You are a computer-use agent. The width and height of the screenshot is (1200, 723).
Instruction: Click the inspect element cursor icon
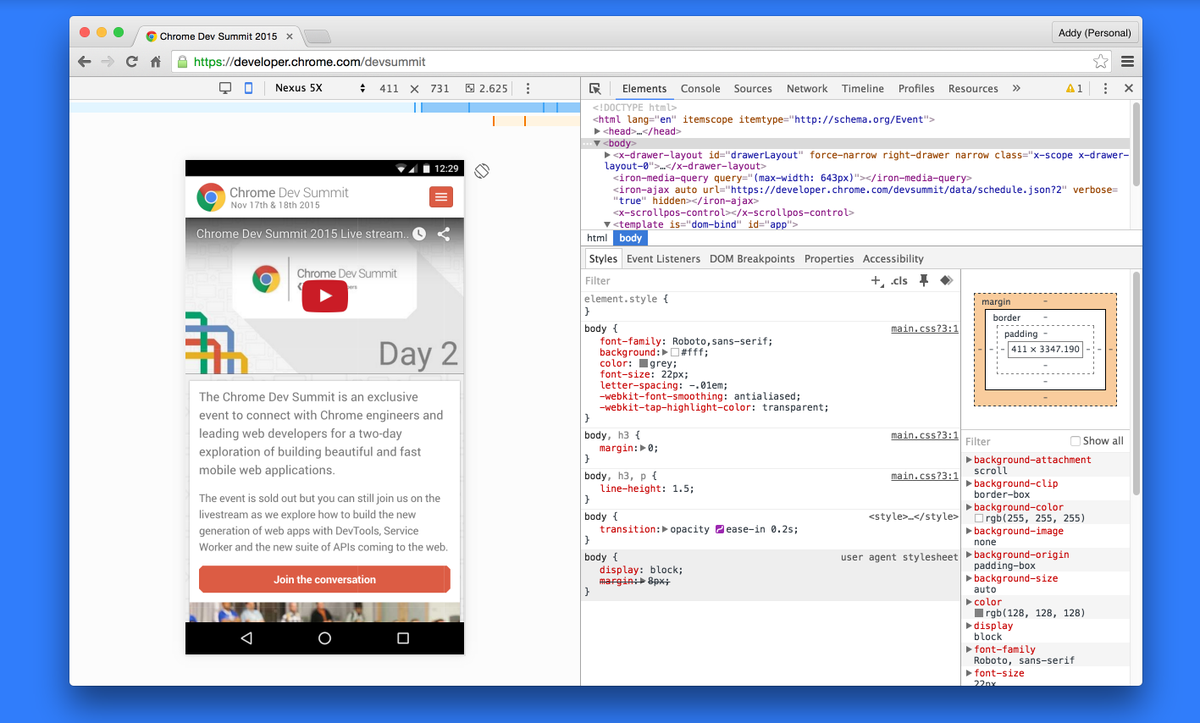click(595, 88)
